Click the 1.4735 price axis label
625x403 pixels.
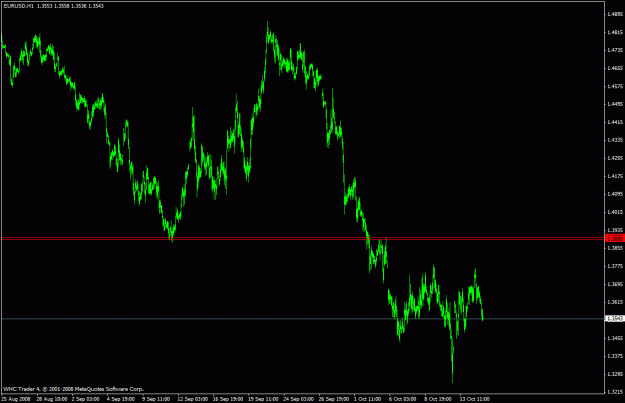[x=615, y=50]
